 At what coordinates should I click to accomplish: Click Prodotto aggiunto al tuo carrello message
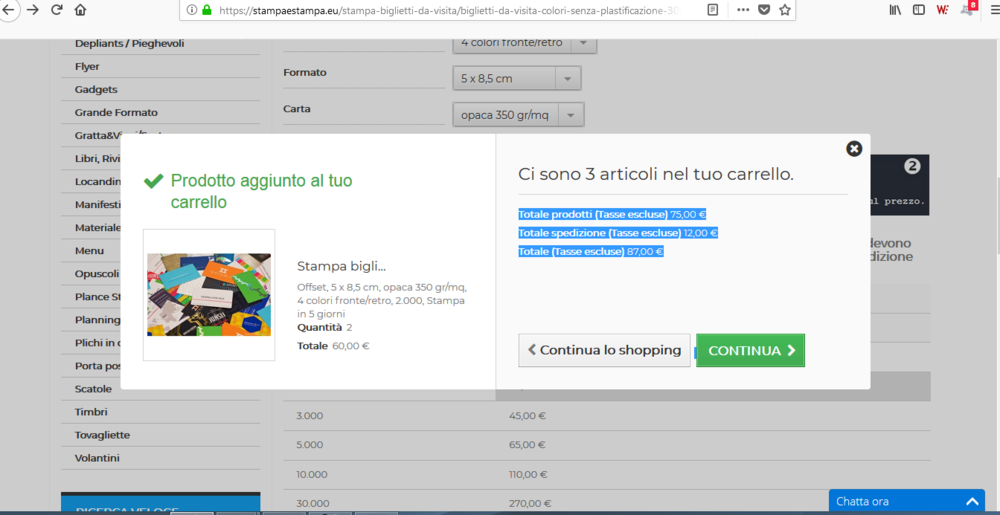[261, 192]
